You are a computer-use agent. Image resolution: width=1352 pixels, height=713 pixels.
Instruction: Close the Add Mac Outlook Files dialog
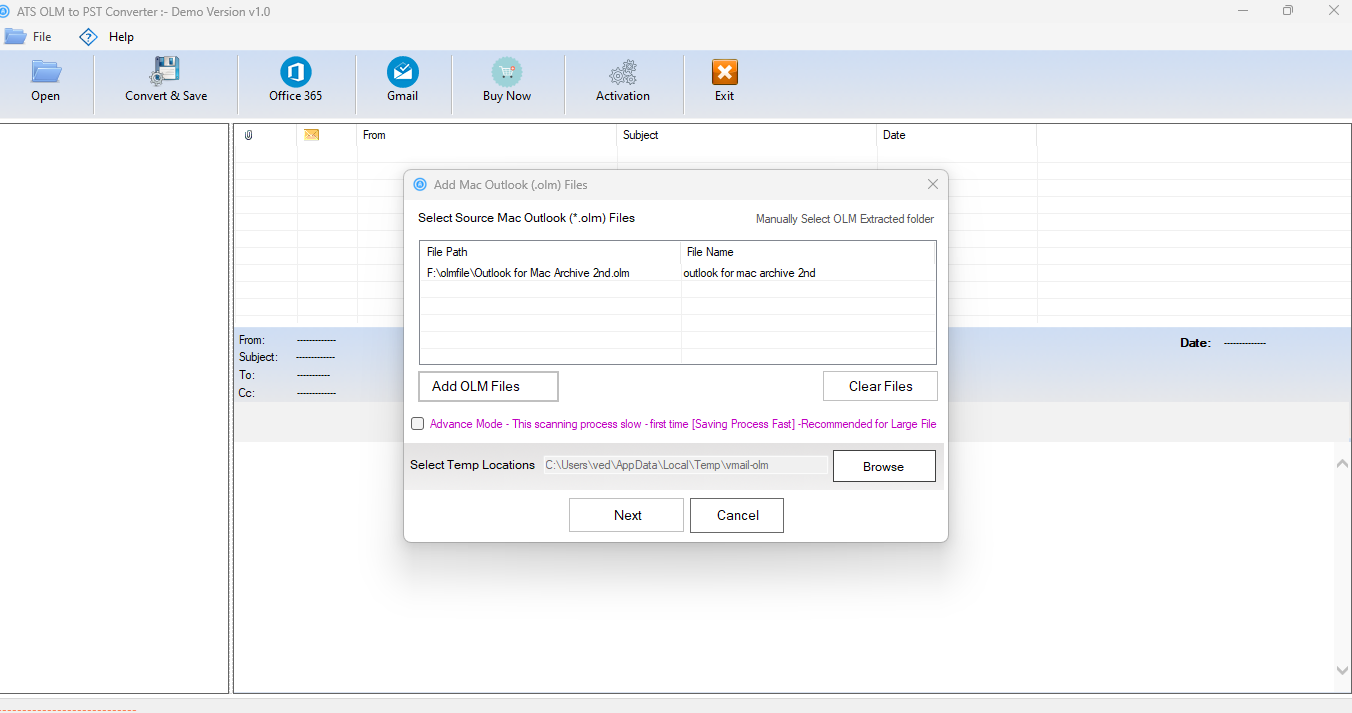point(932,185)
